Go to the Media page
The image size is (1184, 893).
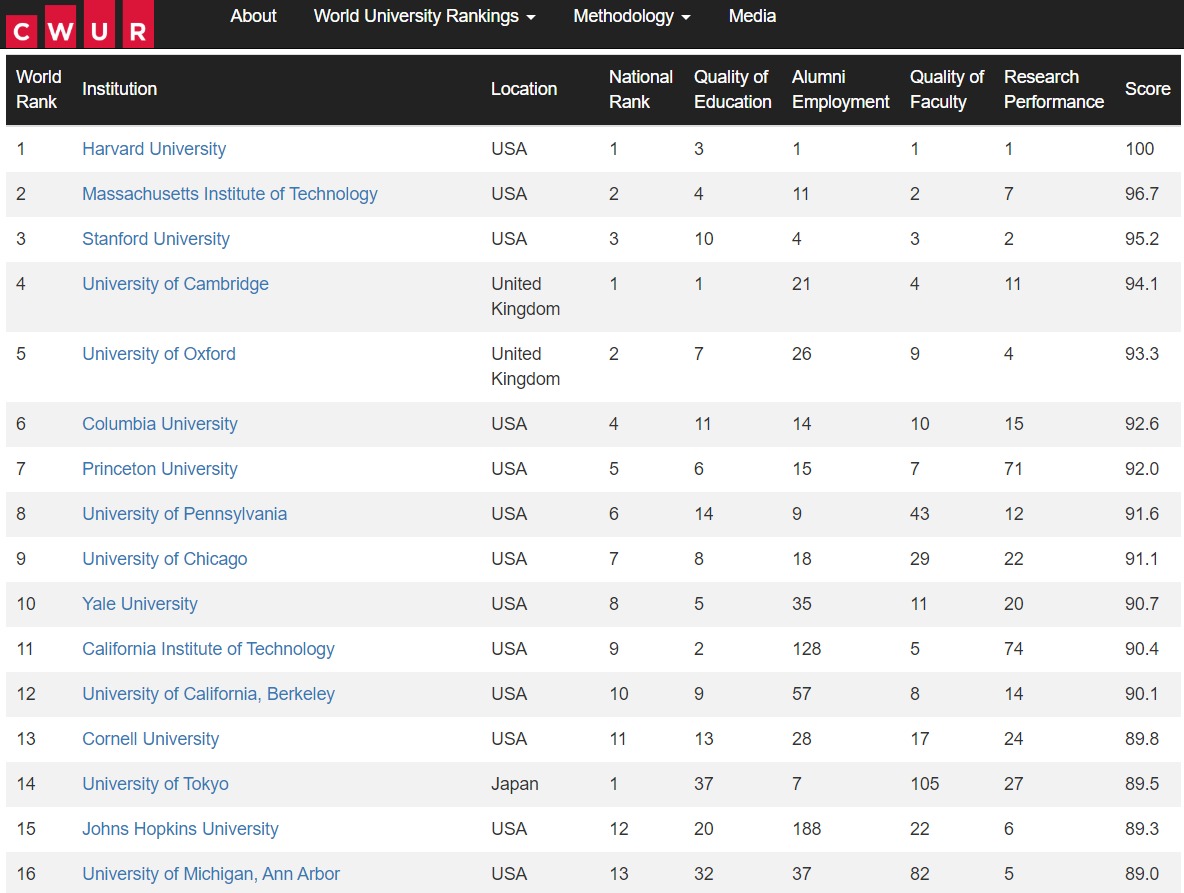[752, 16]
